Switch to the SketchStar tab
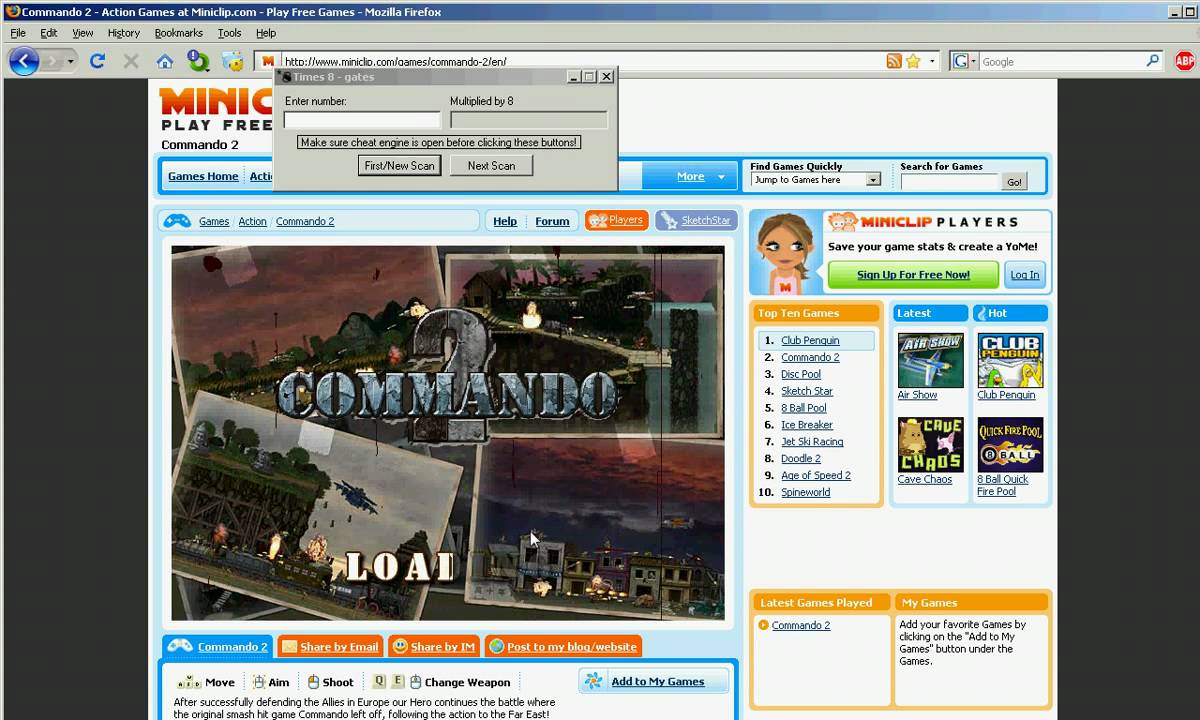Viewport: 1200px width, 720px height. pos(696,220)
